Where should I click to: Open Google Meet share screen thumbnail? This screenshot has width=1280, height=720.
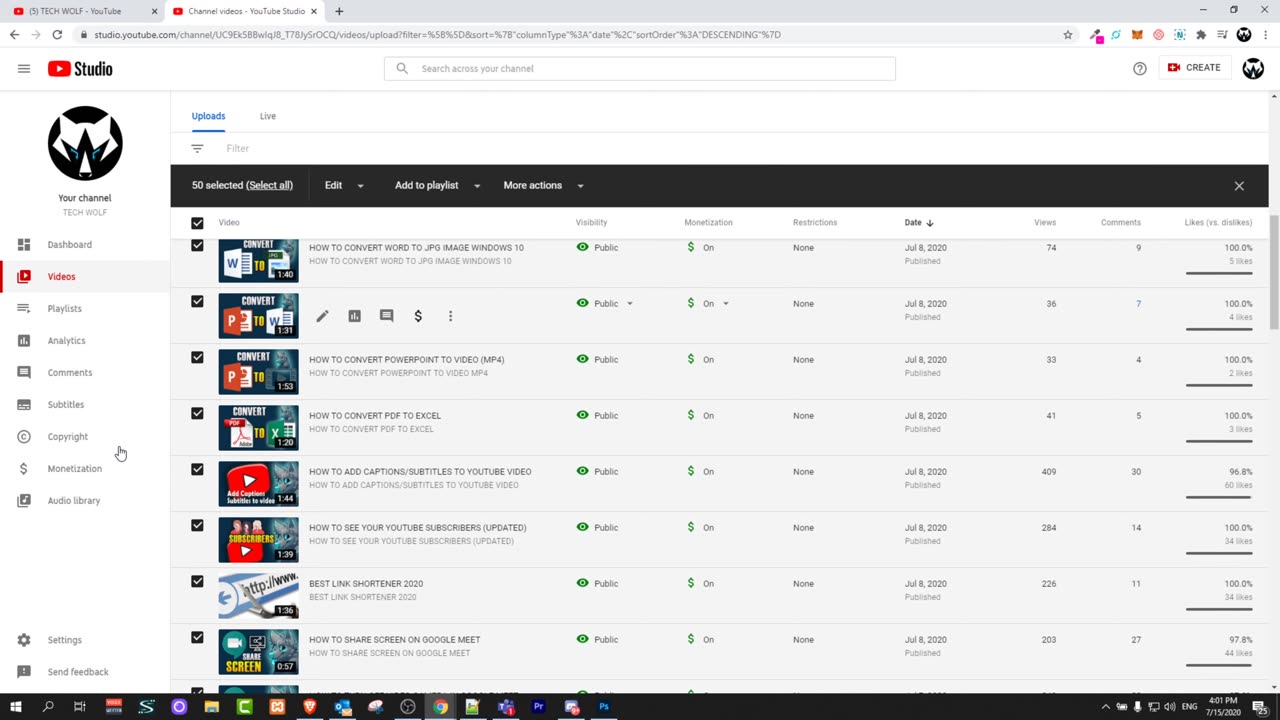(258, 652)
